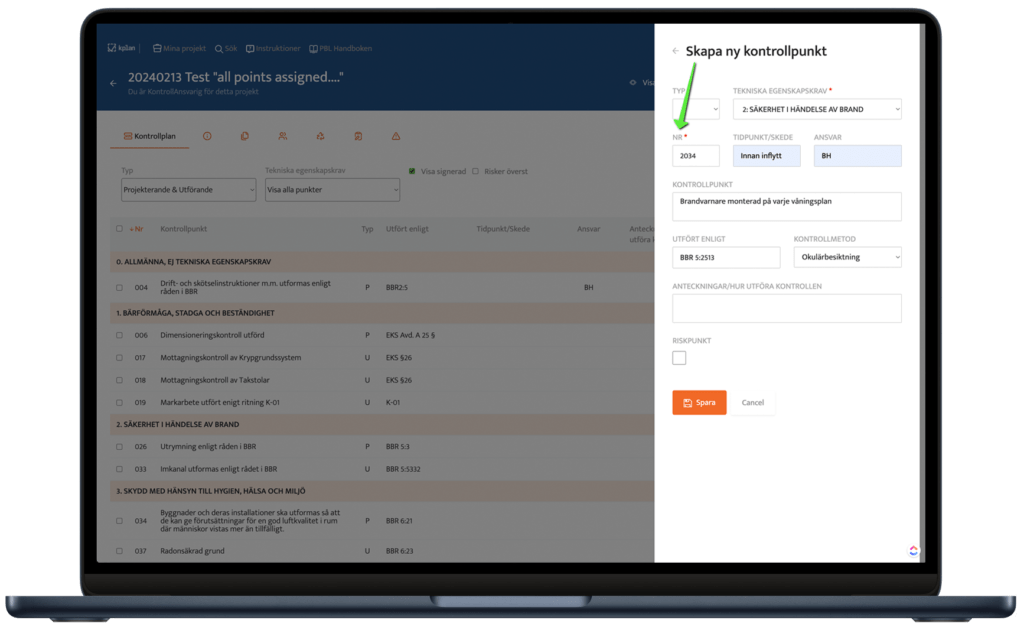Viewport: 1024px width, 630px height.
Task: Open the warning triangle tab icon
Action: (x=396, y=136)
